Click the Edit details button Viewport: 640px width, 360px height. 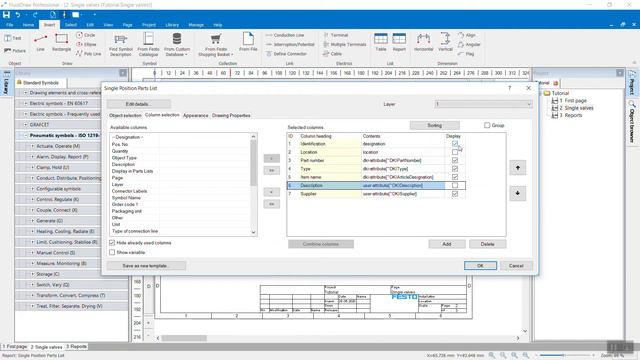138,104
